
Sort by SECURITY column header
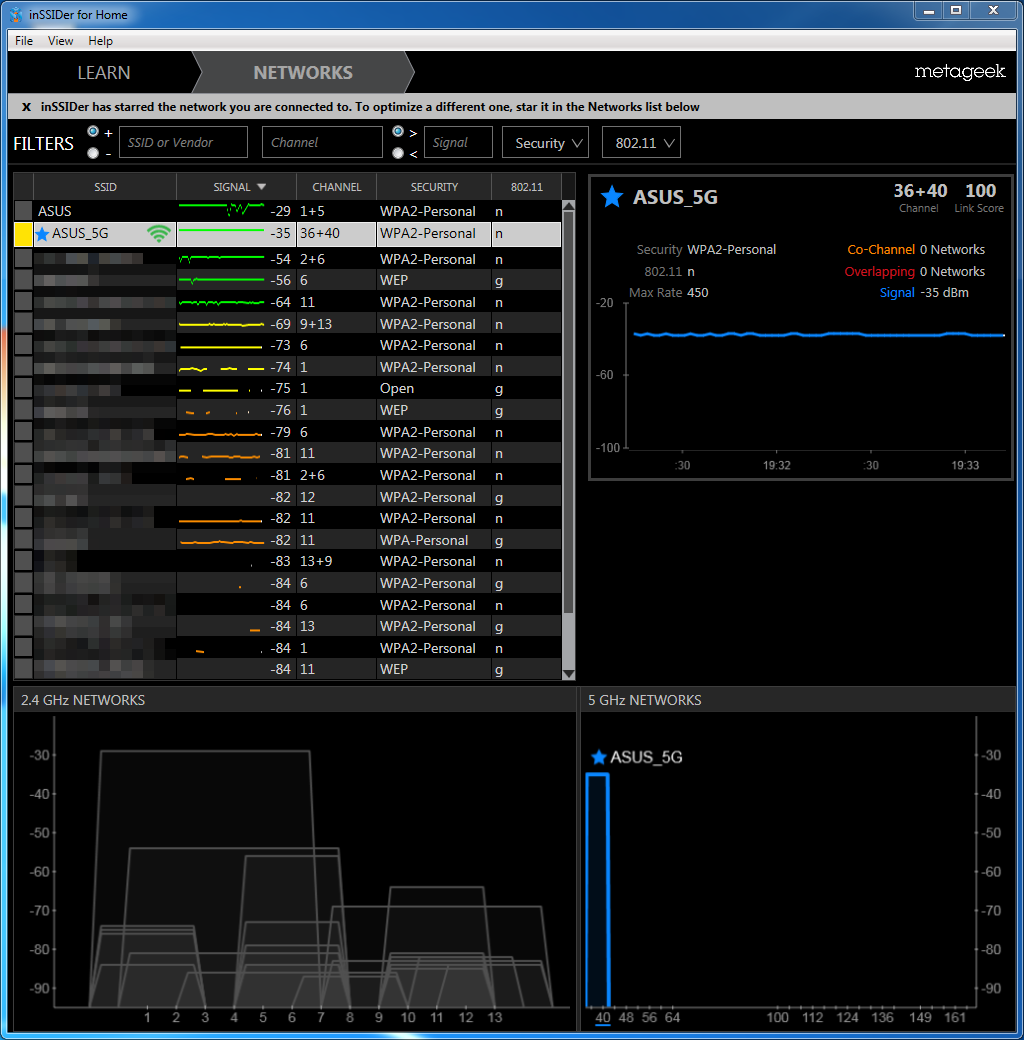click(434, 187)
